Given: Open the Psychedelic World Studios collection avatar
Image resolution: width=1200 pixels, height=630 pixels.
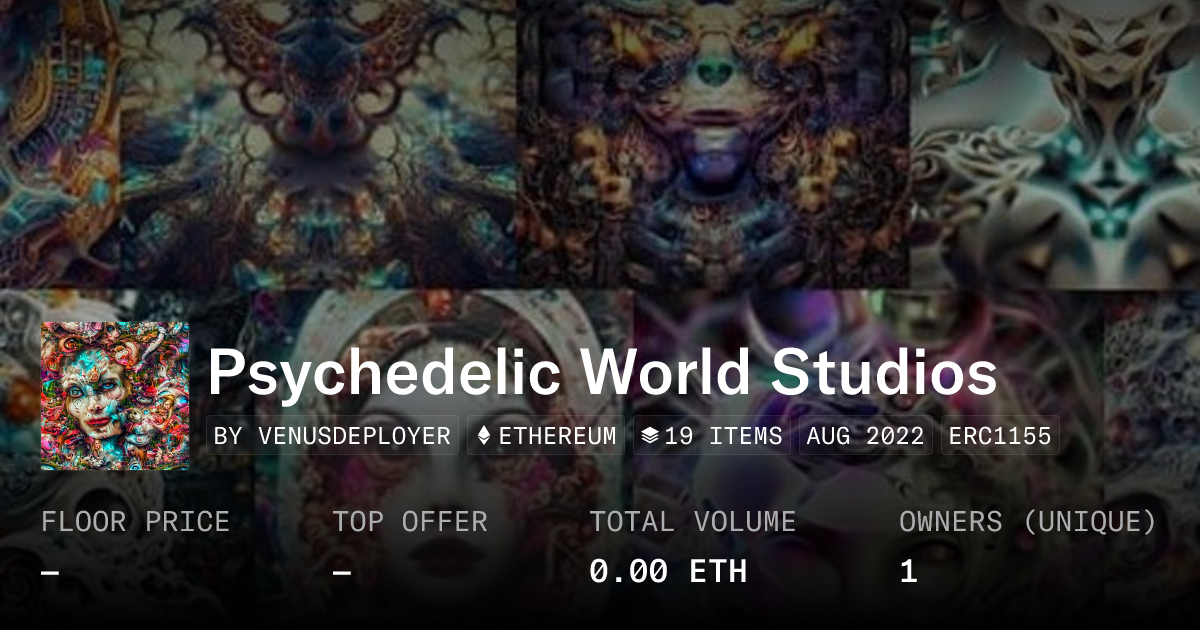Looking at the screenshot, I should click(115, 396).
